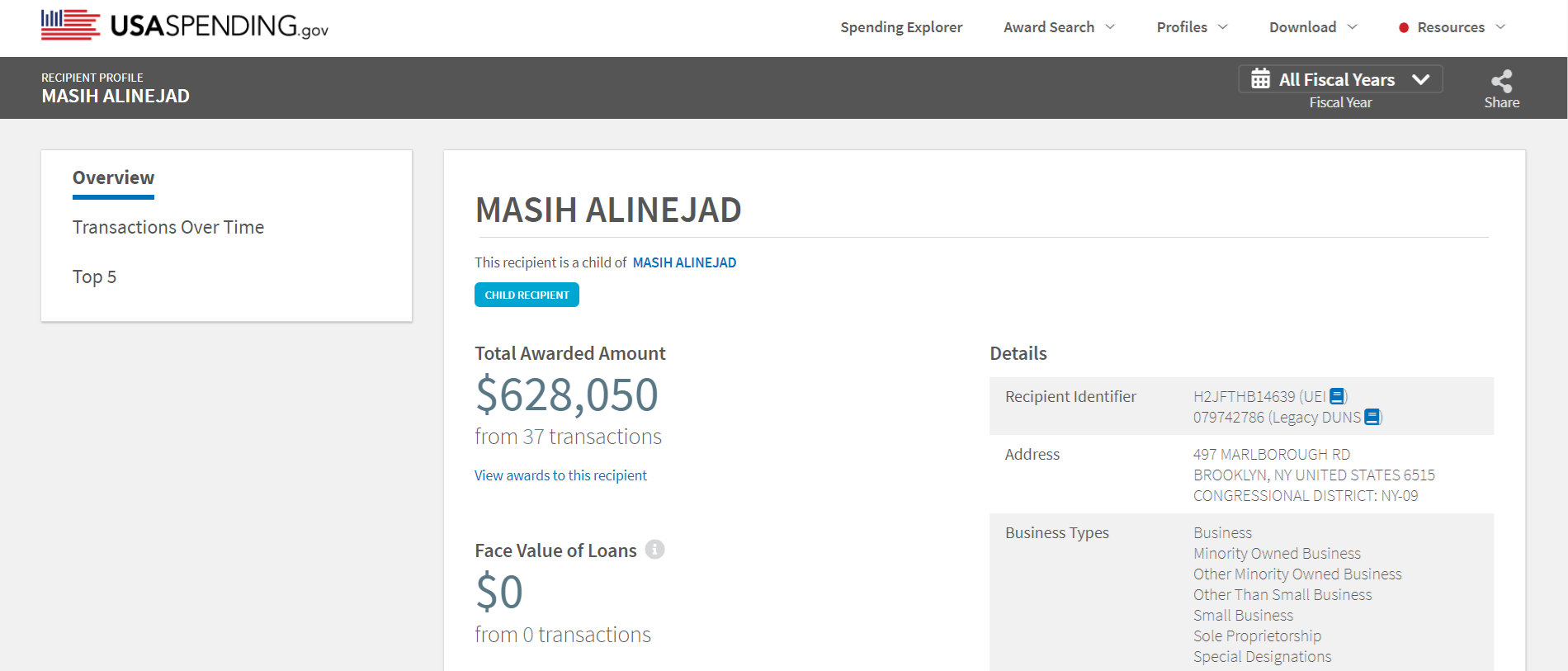Screen dimensions: 1568x671
Task: Open the Award Search dropdown menu
Action: click(1059, 27)
